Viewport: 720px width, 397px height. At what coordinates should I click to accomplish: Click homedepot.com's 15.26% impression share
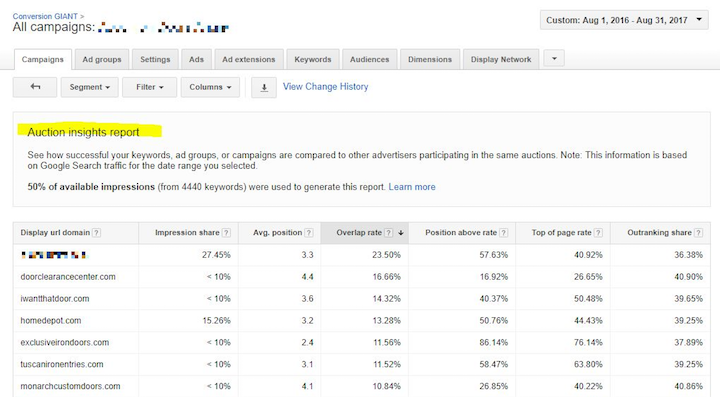click(216, 321)
